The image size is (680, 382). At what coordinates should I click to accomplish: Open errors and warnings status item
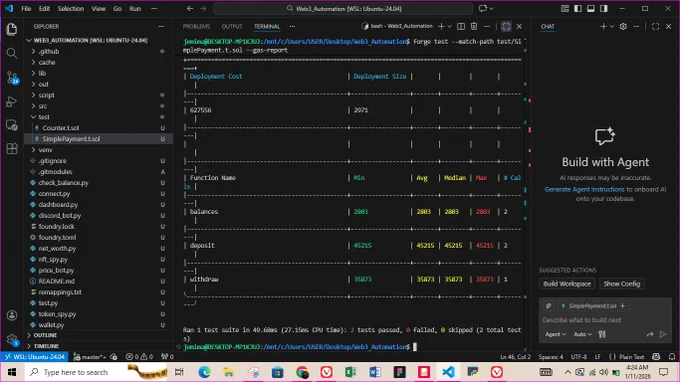click(139, 357)
